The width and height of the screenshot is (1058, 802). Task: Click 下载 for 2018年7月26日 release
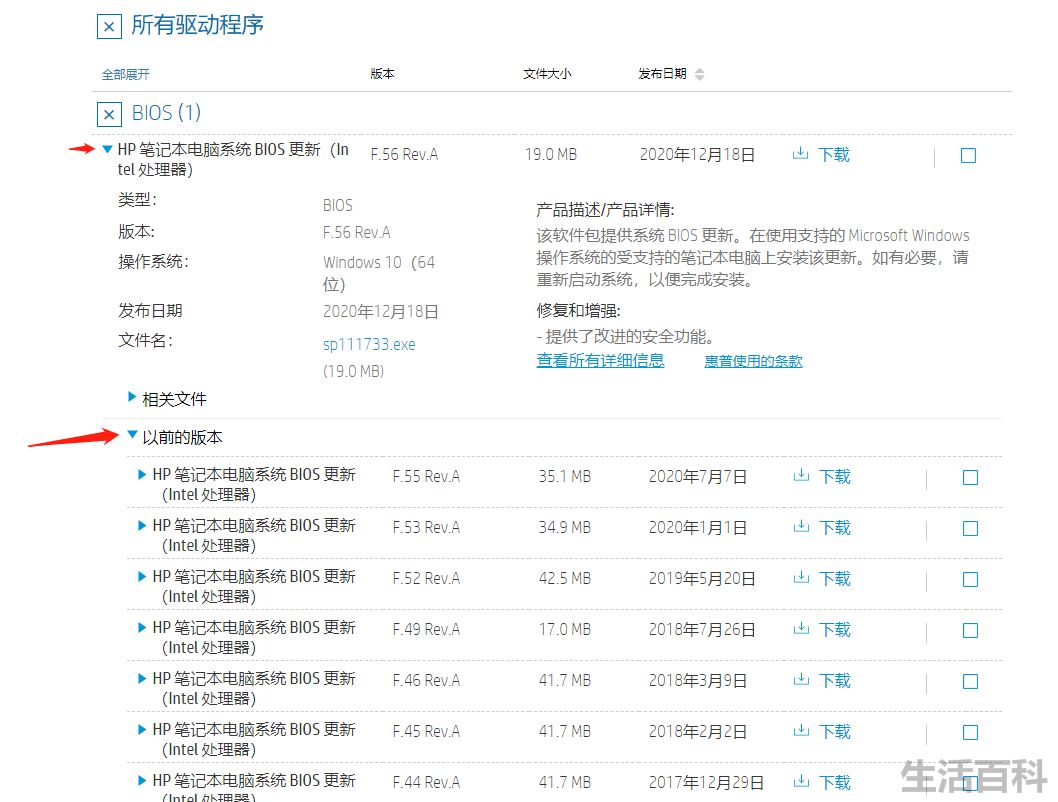tap(835, 629)
